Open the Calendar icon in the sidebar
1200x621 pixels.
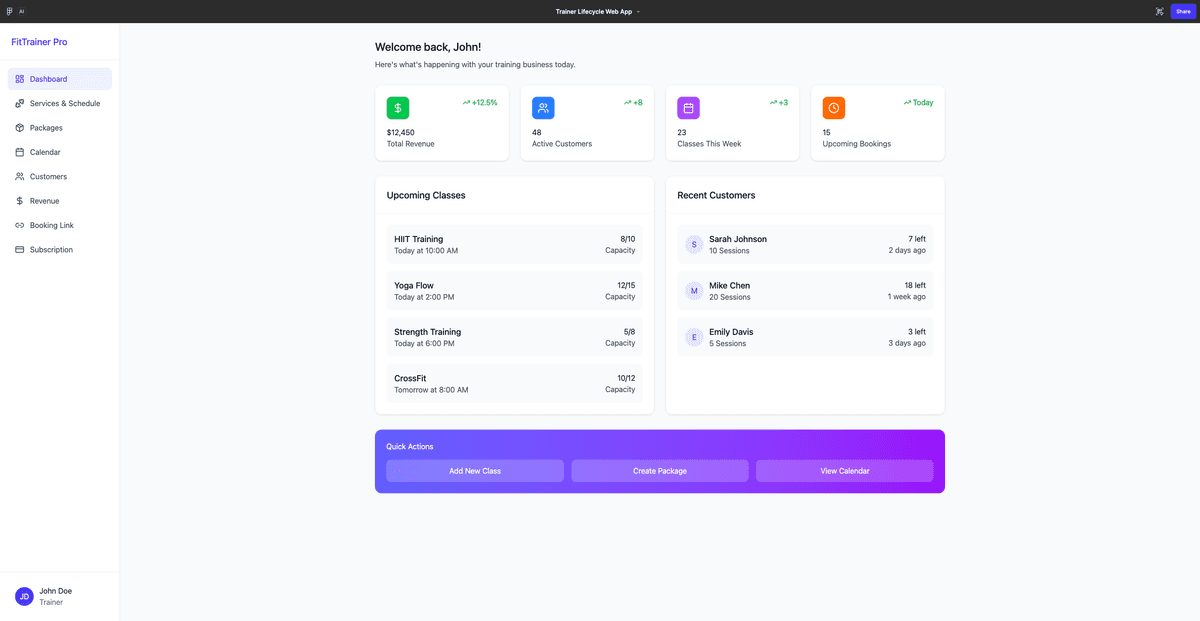click(x=20, y=151)
